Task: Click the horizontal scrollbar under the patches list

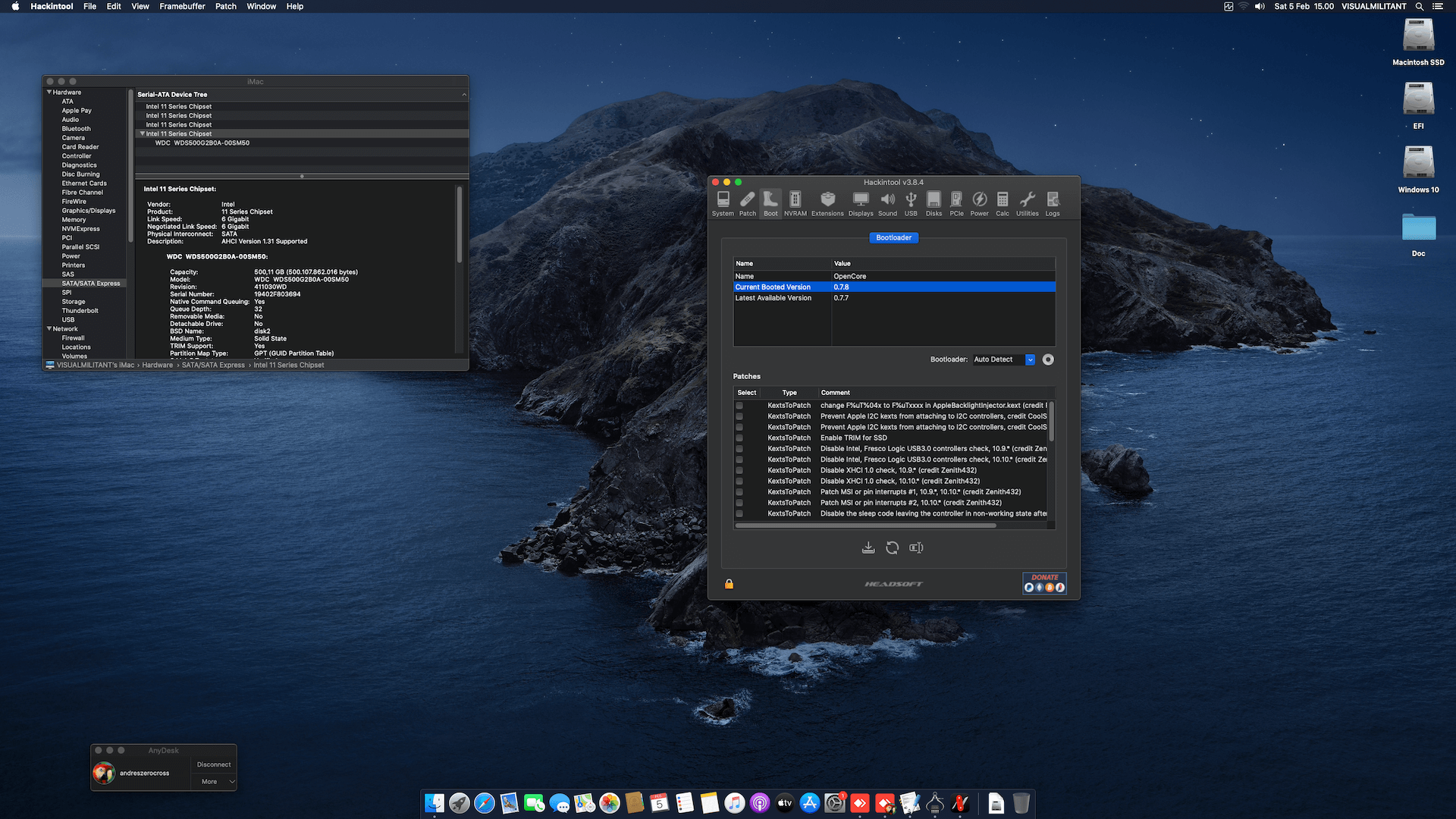Action: click(864, 526)
